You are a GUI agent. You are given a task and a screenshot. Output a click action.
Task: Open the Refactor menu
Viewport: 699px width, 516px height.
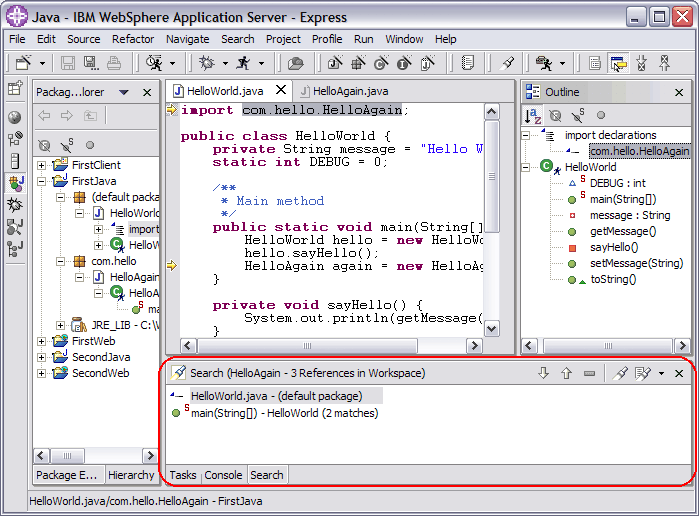pyautogui.click(x=133, y=39)
